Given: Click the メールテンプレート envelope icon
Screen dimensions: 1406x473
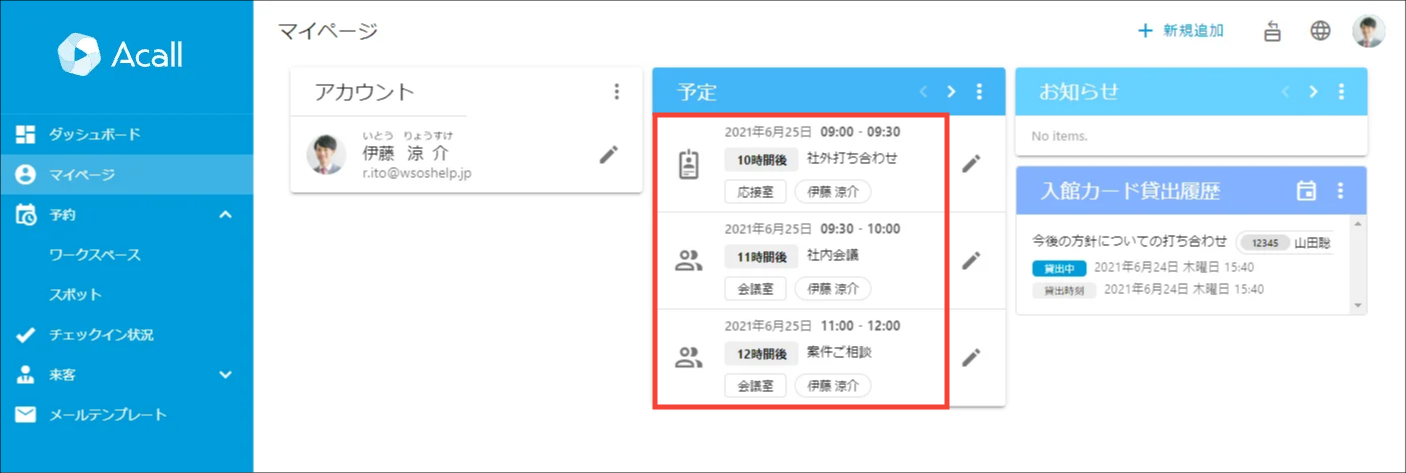Looking at the screenshot, I should pyautogui.click(x=26, y=415).
